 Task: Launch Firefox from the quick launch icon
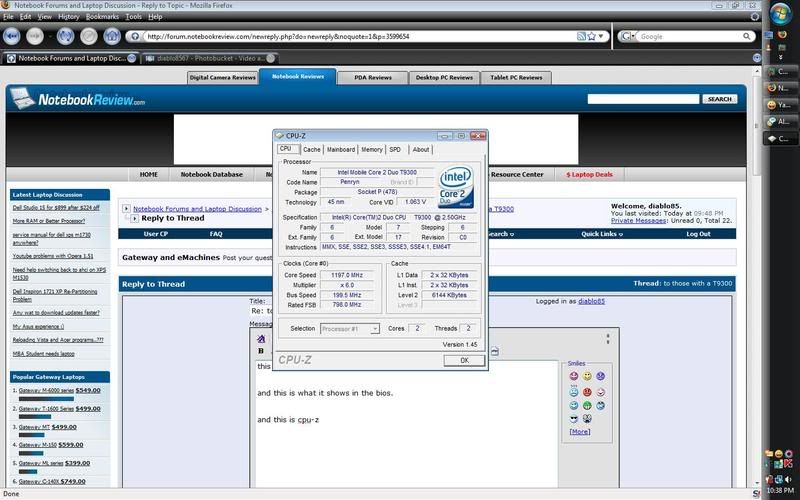click(x=782, y=35)
